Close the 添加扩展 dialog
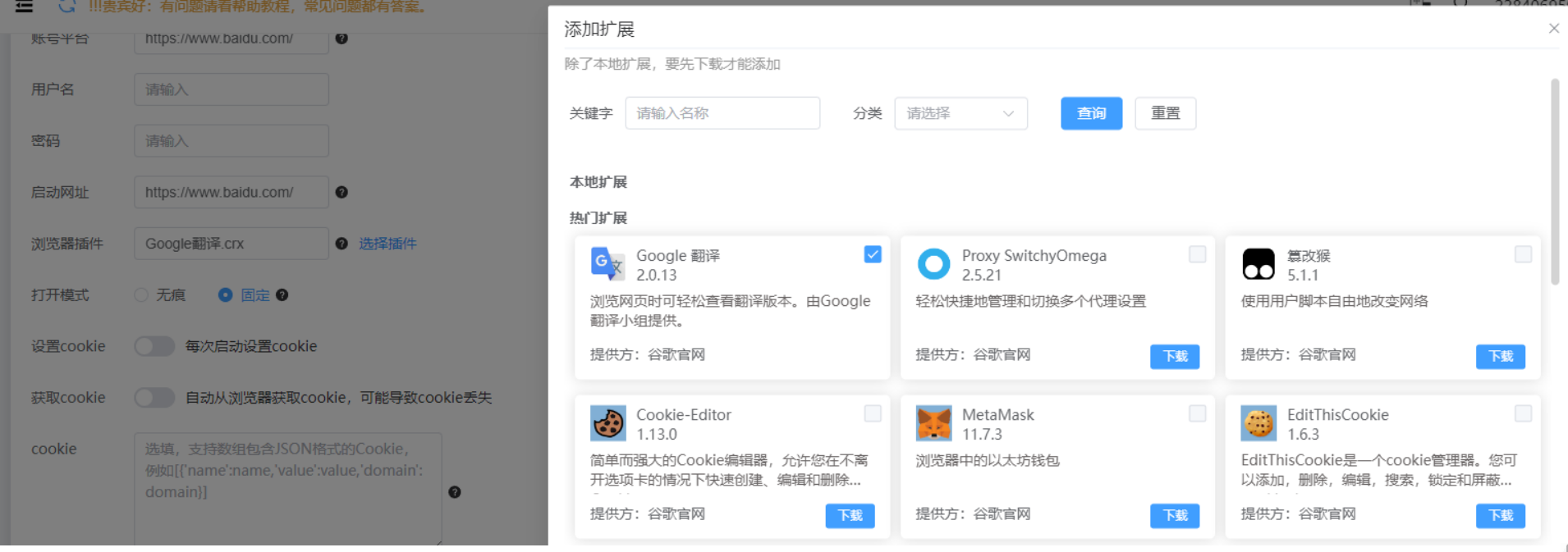The width and height of the screenshot is (1568, 552). click(1553, 29)
